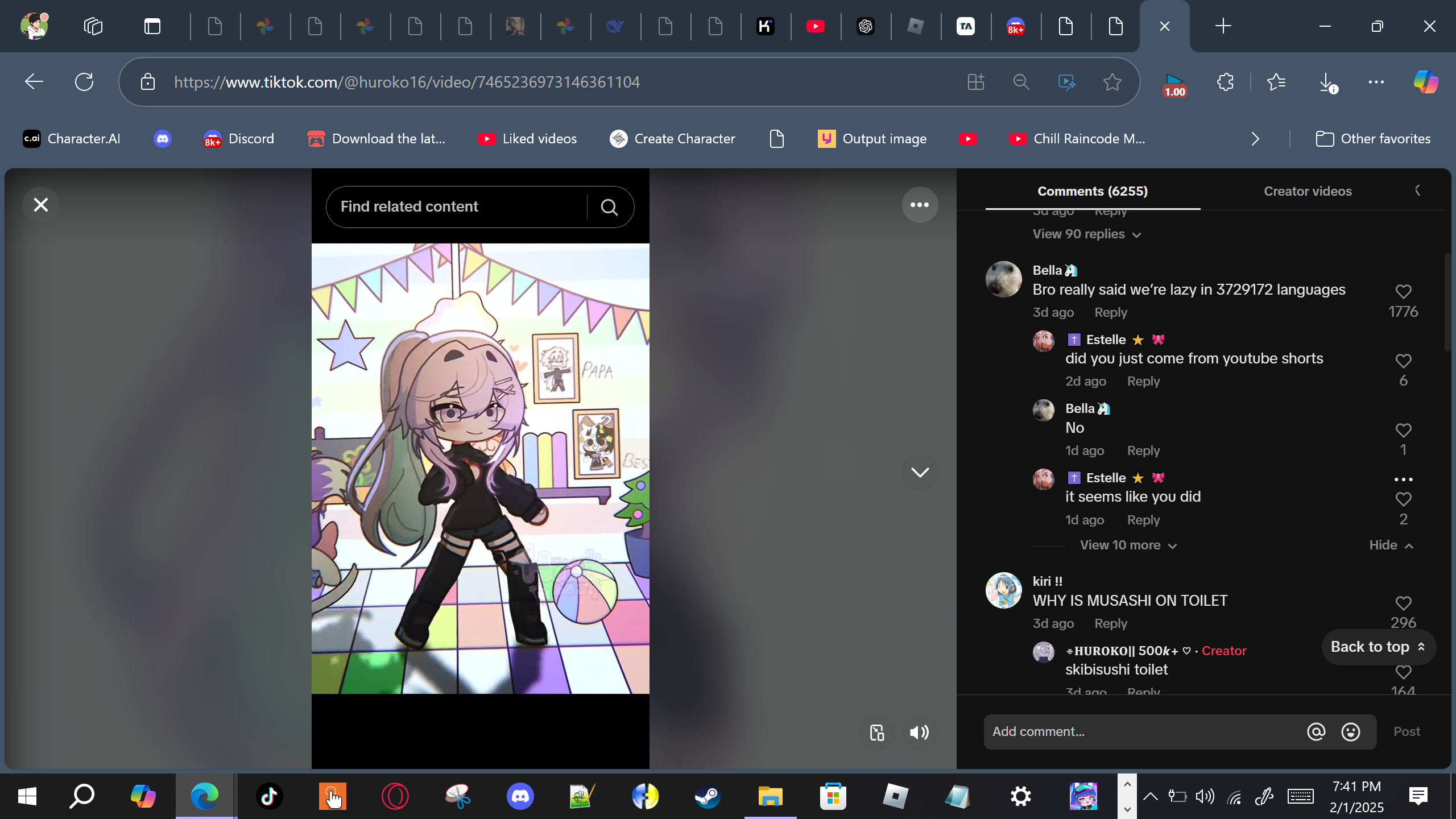Open floating mini player icon beside volume
Screen dimensions: 1456x819
tap(877, 732)
